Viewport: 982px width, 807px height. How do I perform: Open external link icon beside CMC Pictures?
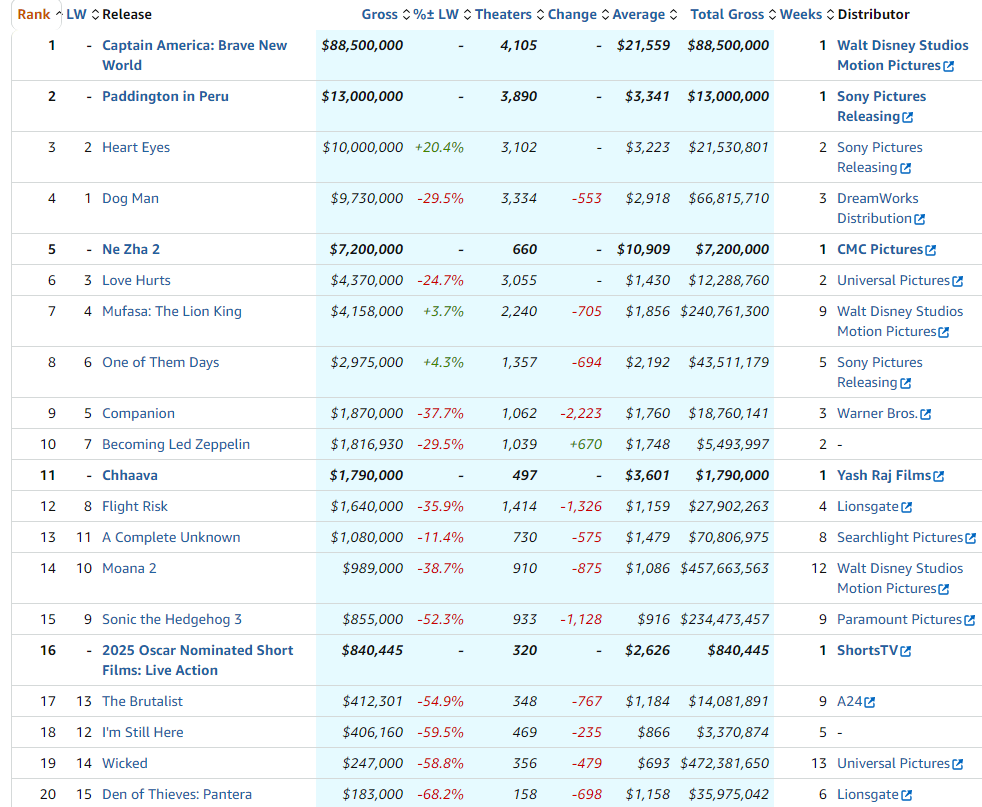931,250
